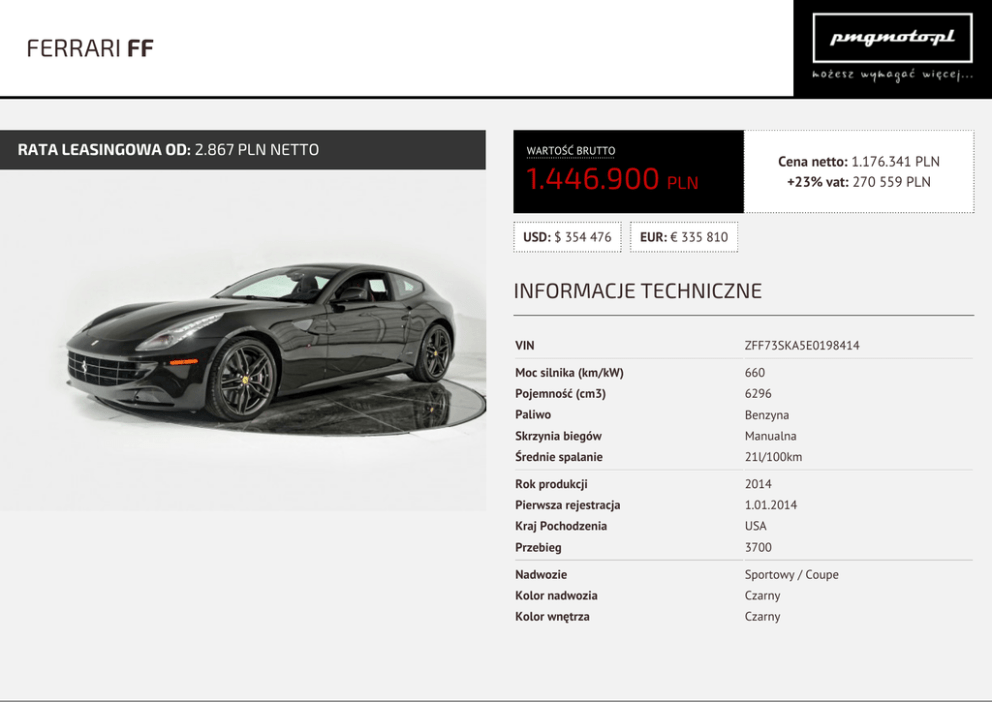992x702 pixels.
Task: Click the VIN number ZFF73SKA5E0198414
Action: (801, 346)
